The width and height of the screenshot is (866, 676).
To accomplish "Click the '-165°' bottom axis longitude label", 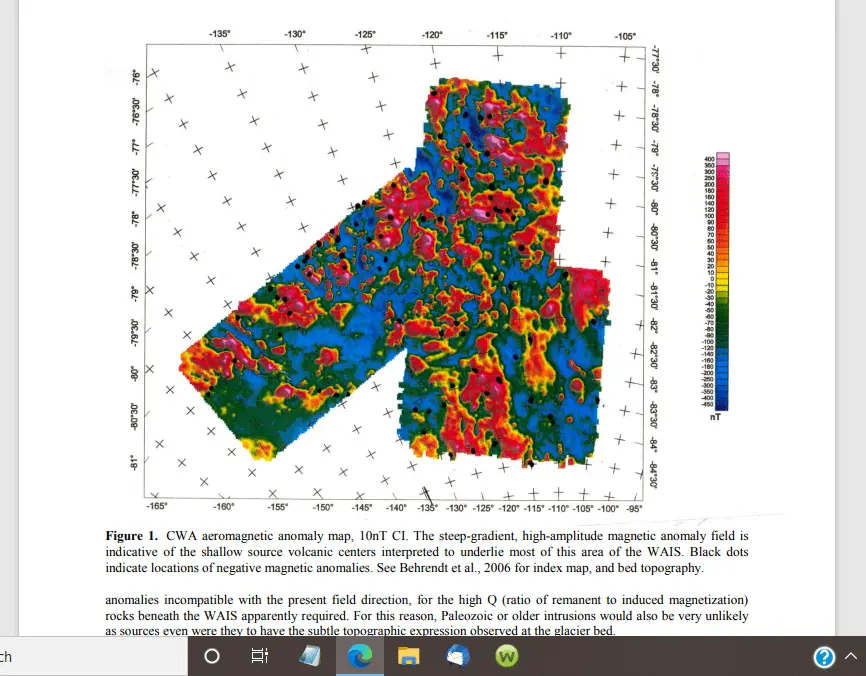I will click(157, 506).
